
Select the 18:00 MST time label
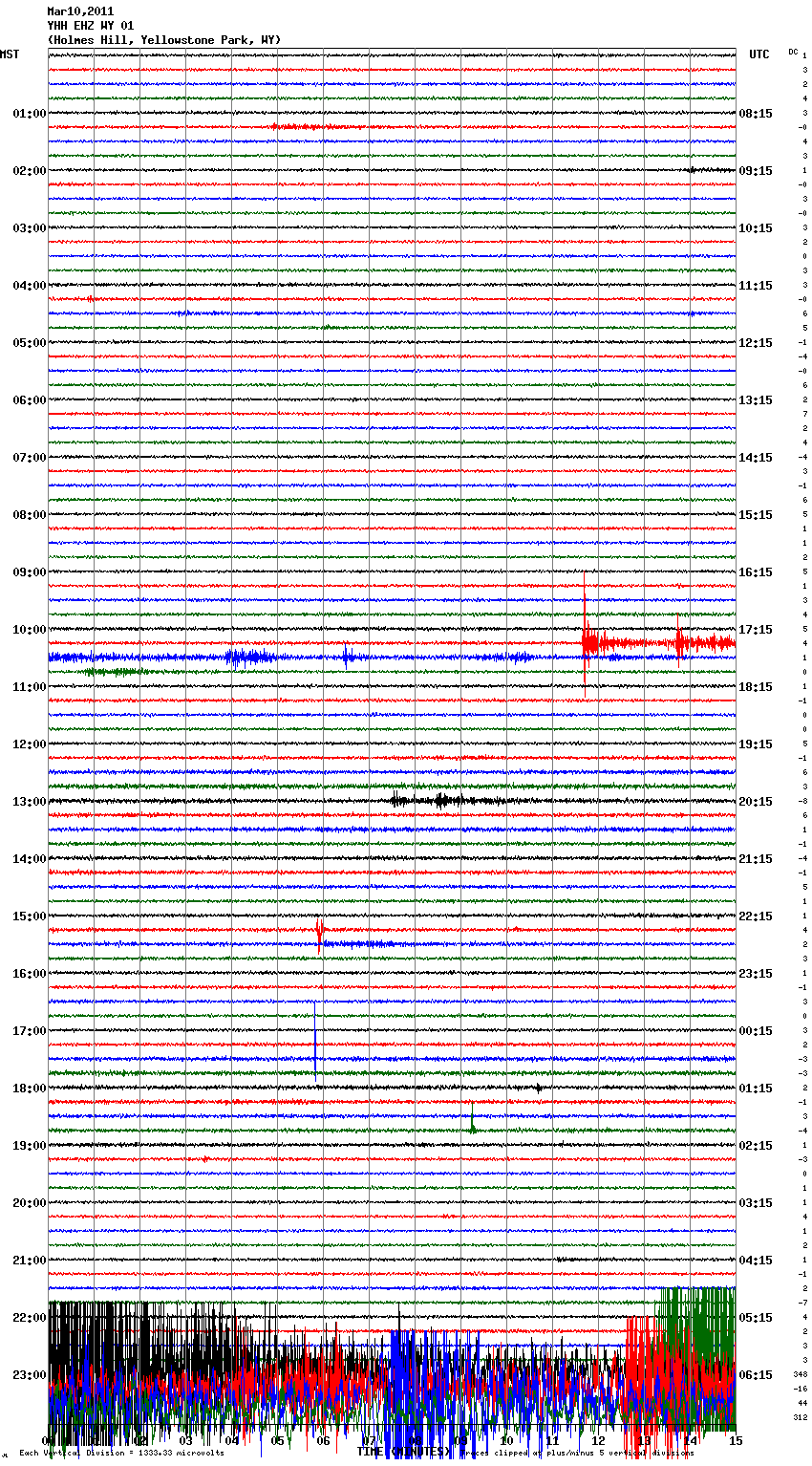click(x=30, y=1089)
